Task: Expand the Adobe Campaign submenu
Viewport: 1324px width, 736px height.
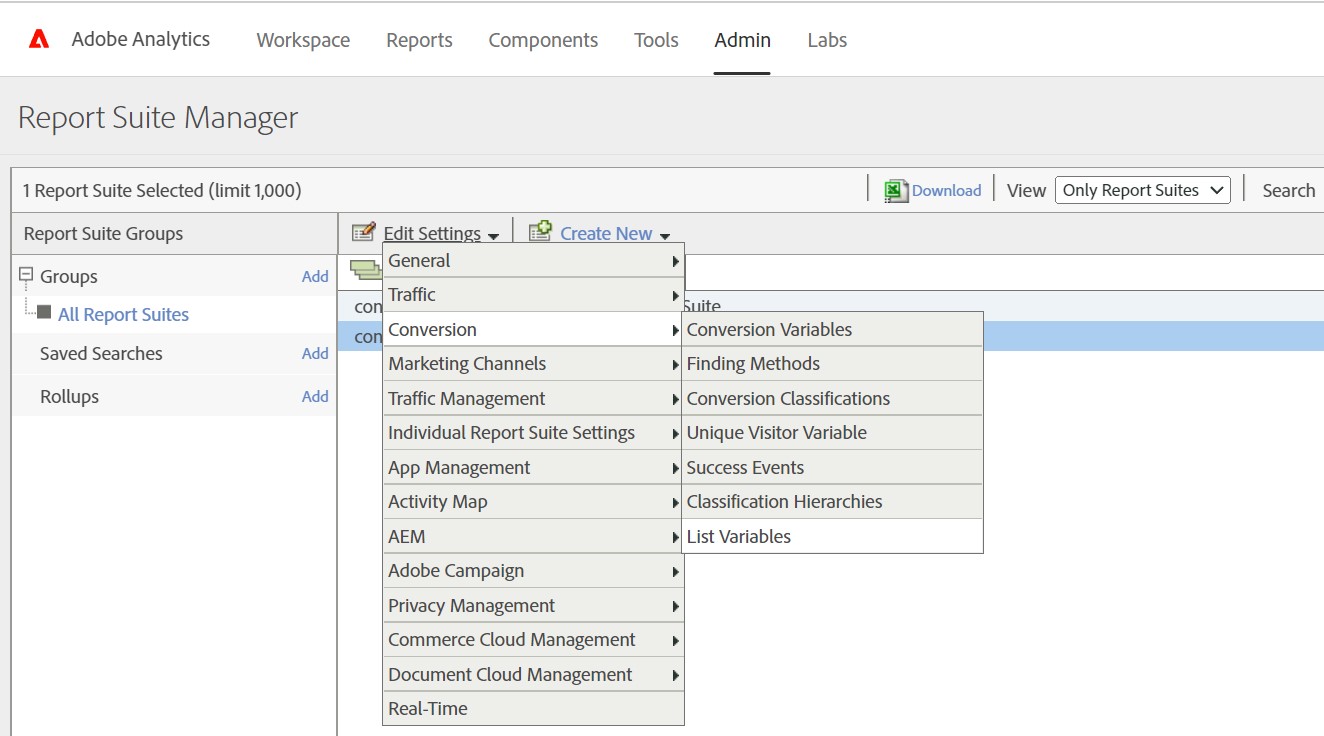Action: point(533,571)
